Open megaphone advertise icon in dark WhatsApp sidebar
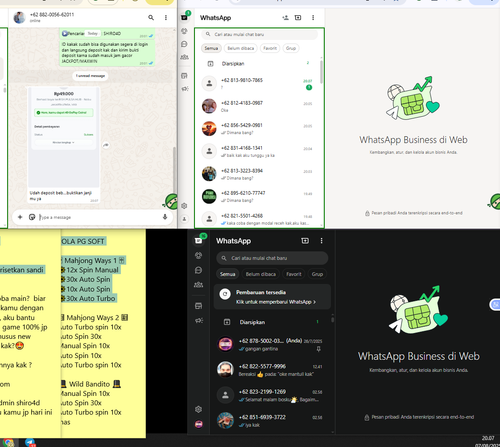The height and width of the screenshot is (447, 500). click(x=199, y=320)
